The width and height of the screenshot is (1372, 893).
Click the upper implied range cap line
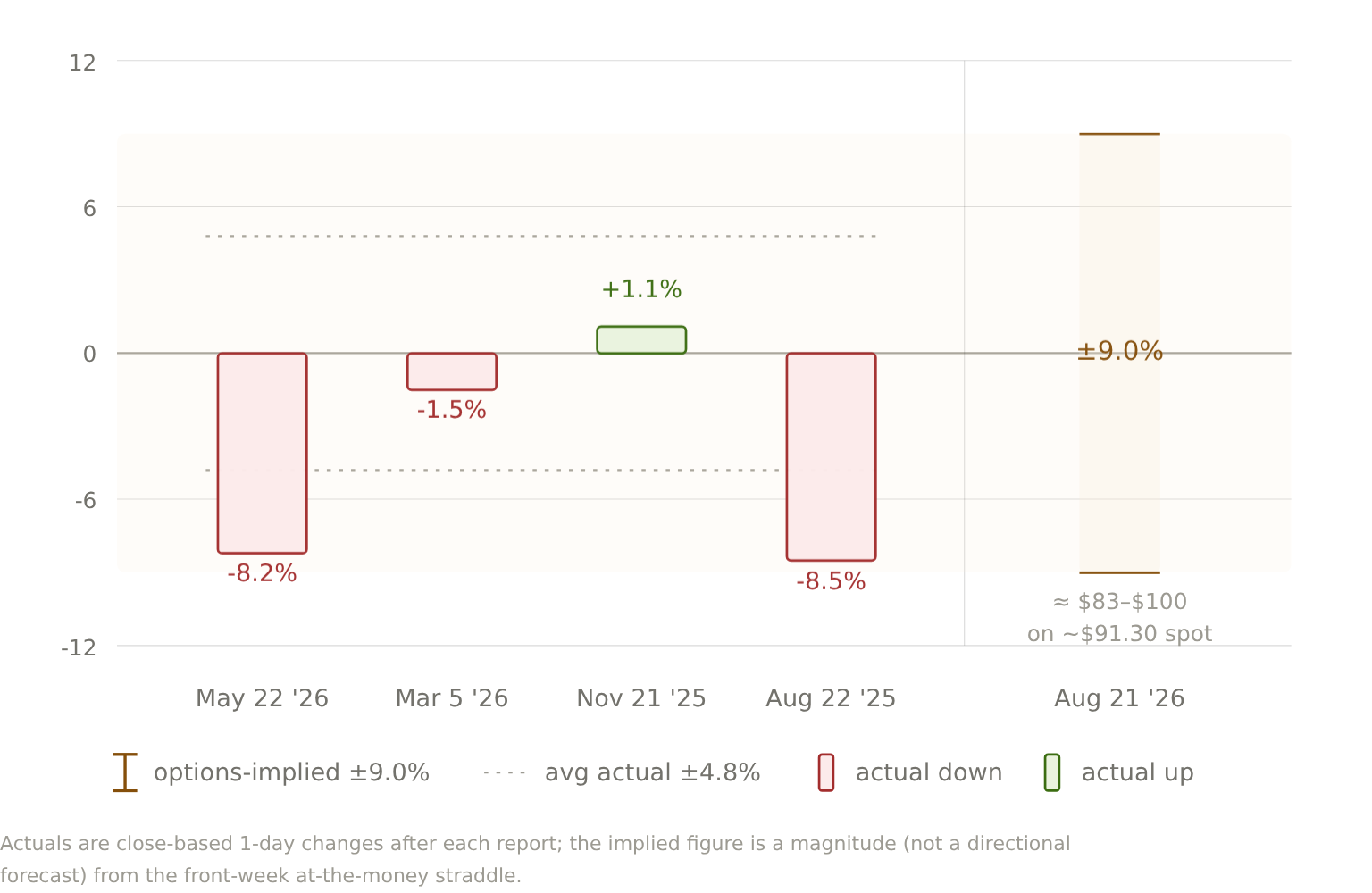(1119, 134)
